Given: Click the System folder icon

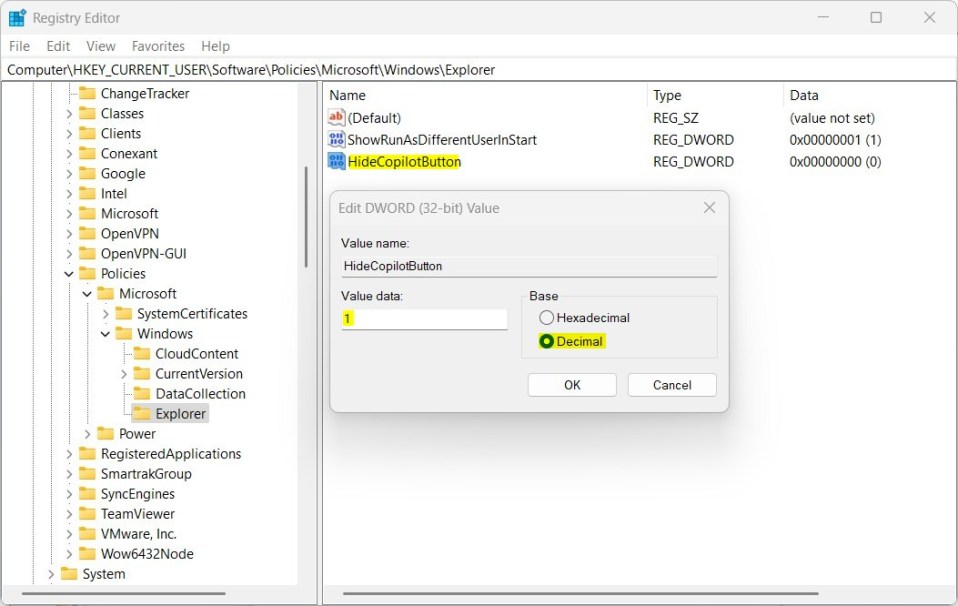Looking at the screenshot, I should [x=69, y=574].
